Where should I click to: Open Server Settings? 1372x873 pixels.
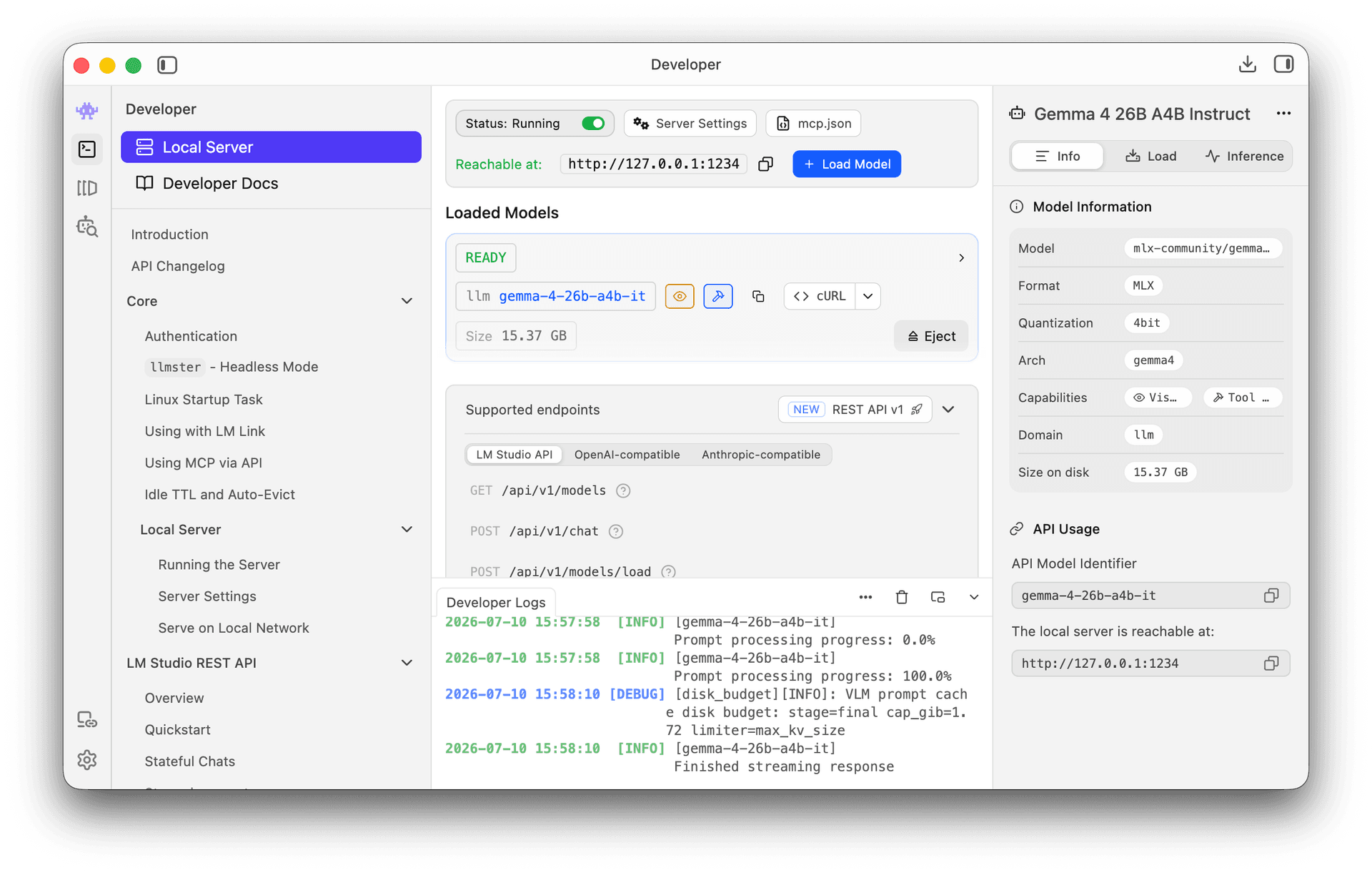pos(690,124)
